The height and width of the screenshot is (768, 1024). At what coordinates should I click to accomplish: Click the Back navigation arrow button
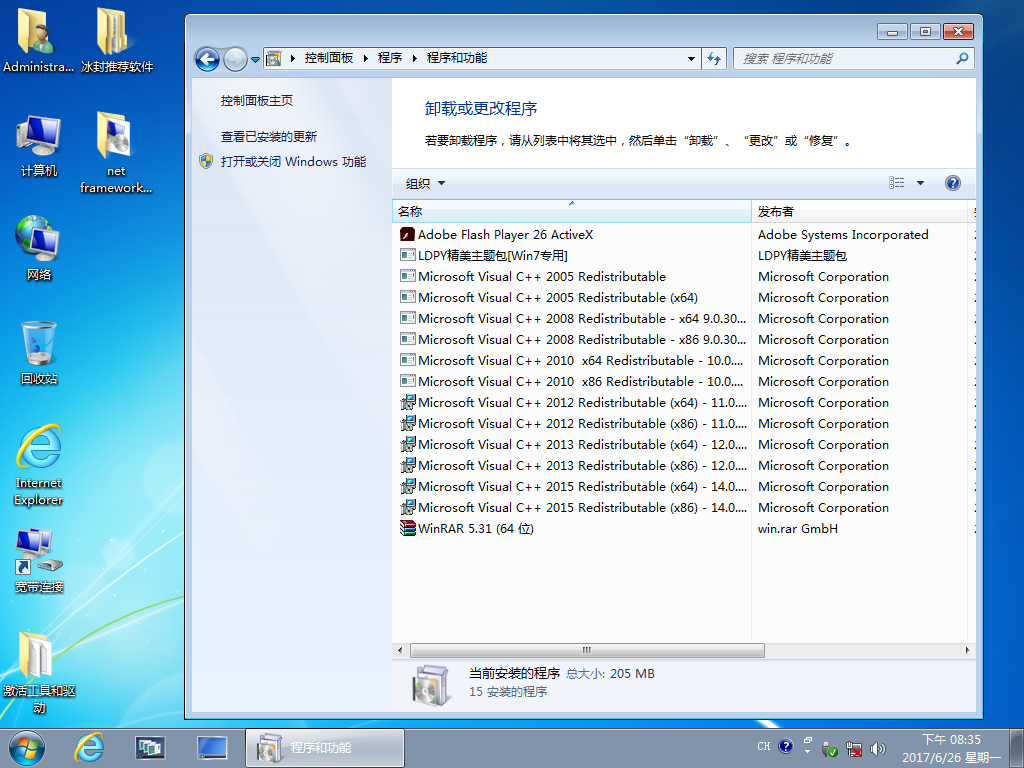click(x=208, y=59)
